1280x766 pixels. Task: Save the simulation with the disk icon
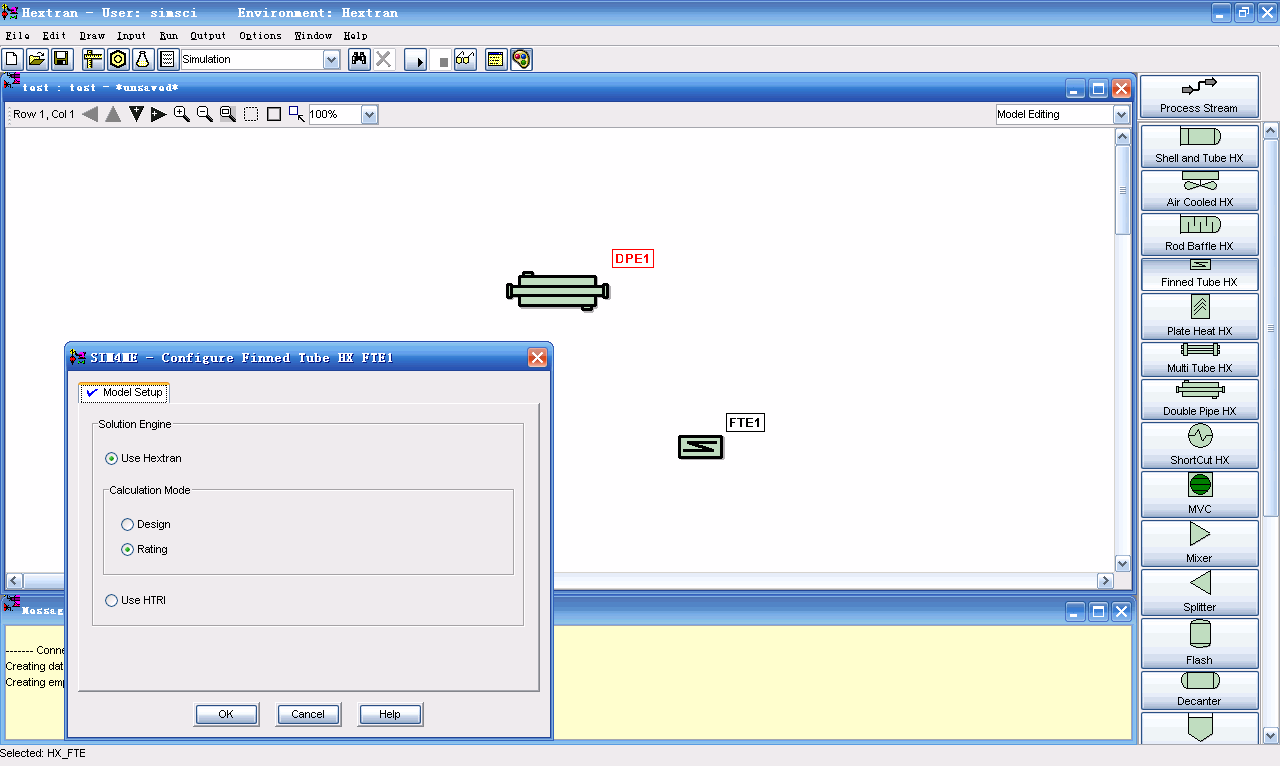point(61,59)
